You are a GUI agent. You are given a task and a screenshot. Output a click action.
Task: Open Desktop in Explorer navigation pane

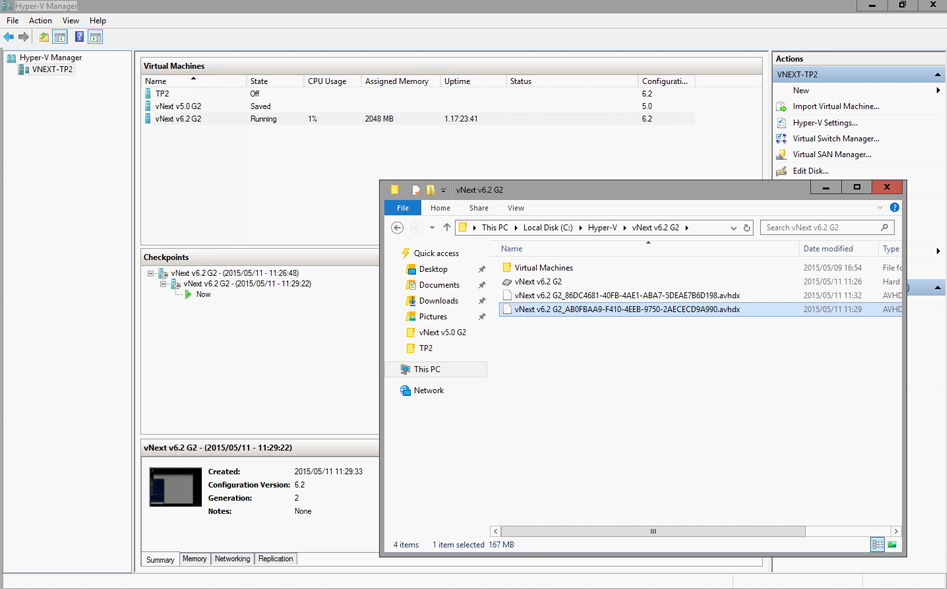pos(433,269)
